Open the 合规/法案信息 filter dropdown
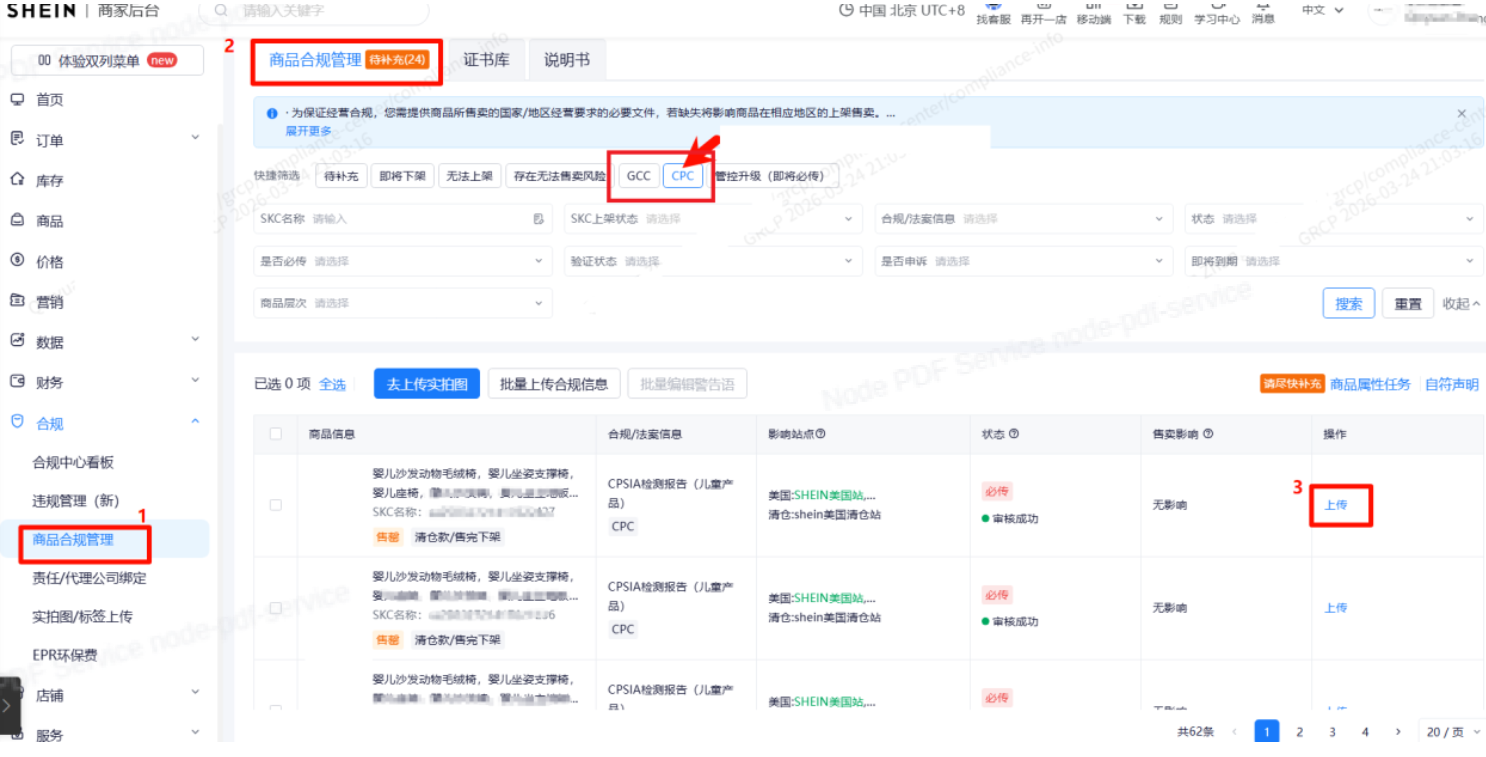1486x757 pixels. pyautogui.click(x=1023, y=219)
